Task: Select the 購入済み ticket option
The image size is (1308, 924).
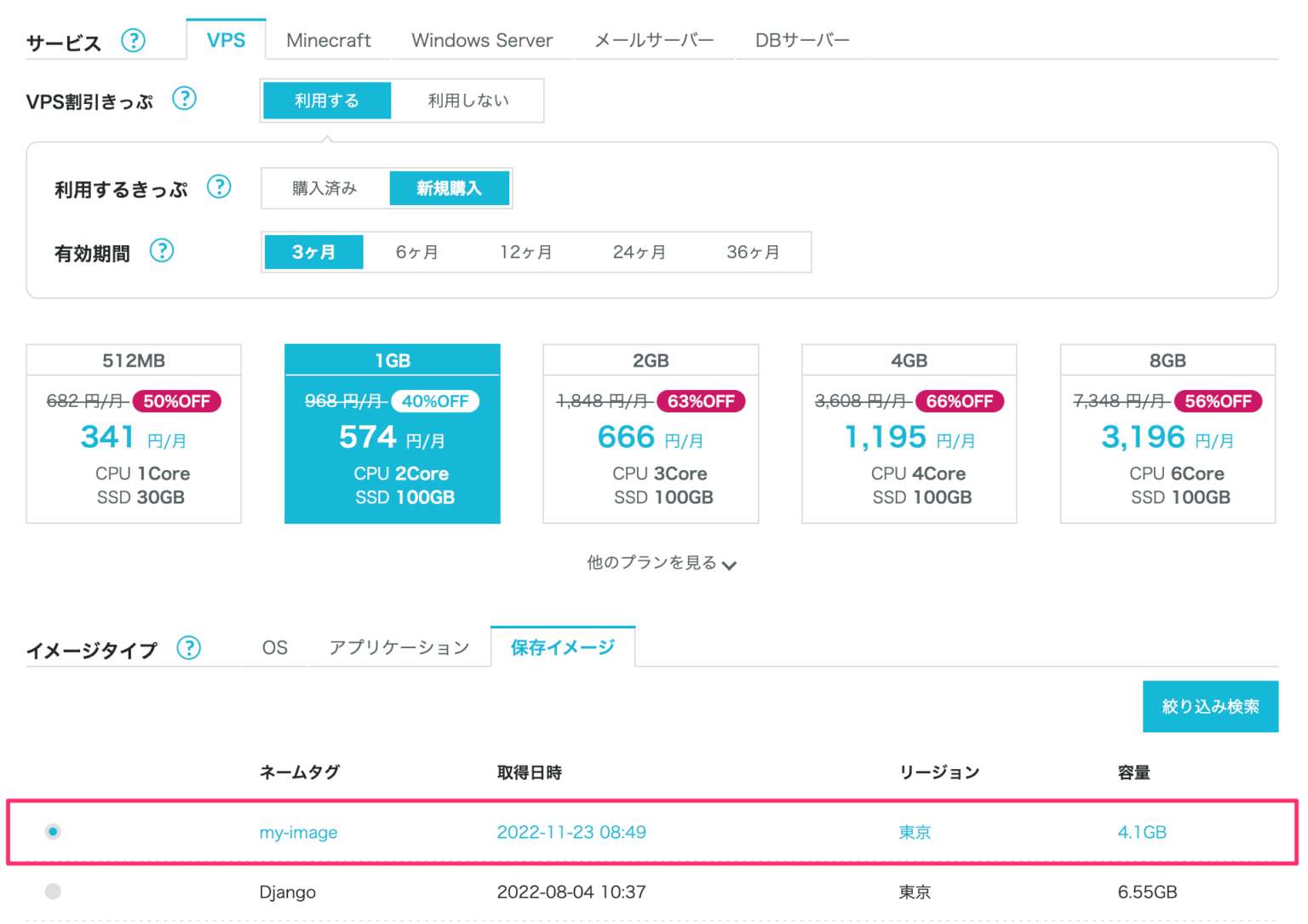Action: coord(324,187)
